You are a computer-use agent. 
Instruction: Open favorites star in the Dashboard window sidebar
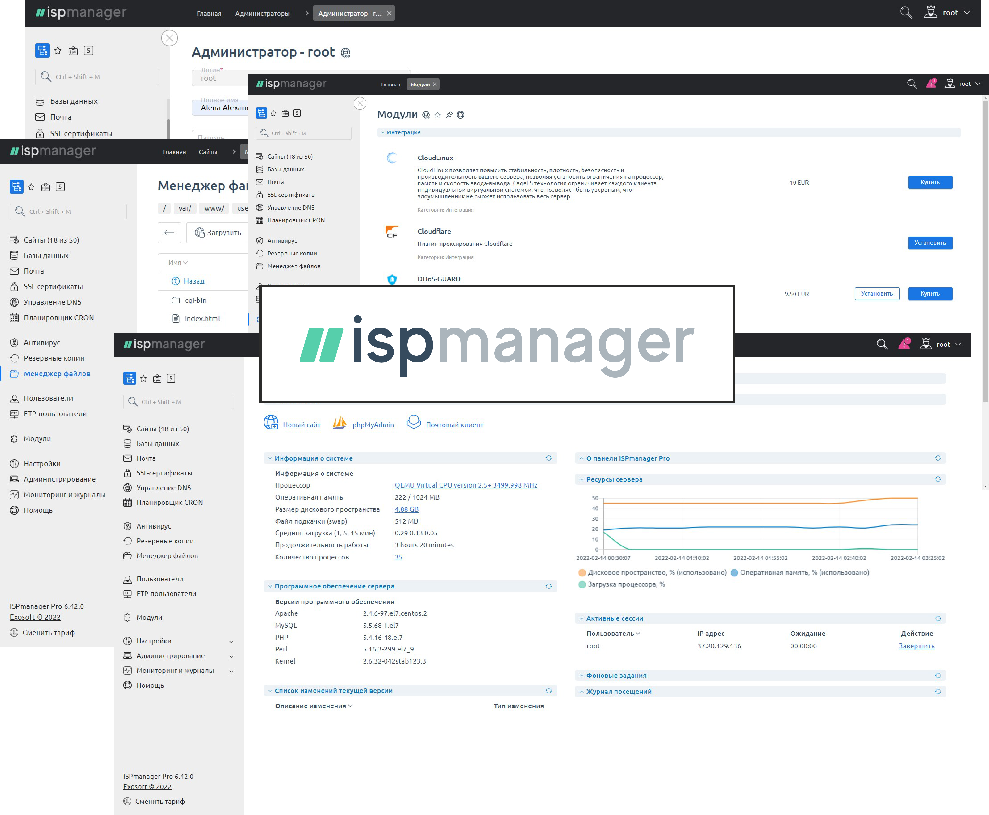click(144, 378)
